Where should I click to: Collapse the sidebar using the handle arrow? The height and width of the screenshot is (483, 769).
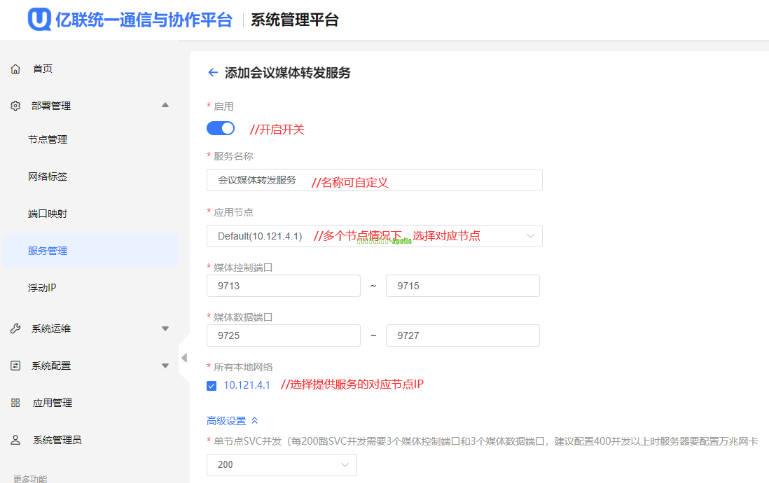point(184,358)
